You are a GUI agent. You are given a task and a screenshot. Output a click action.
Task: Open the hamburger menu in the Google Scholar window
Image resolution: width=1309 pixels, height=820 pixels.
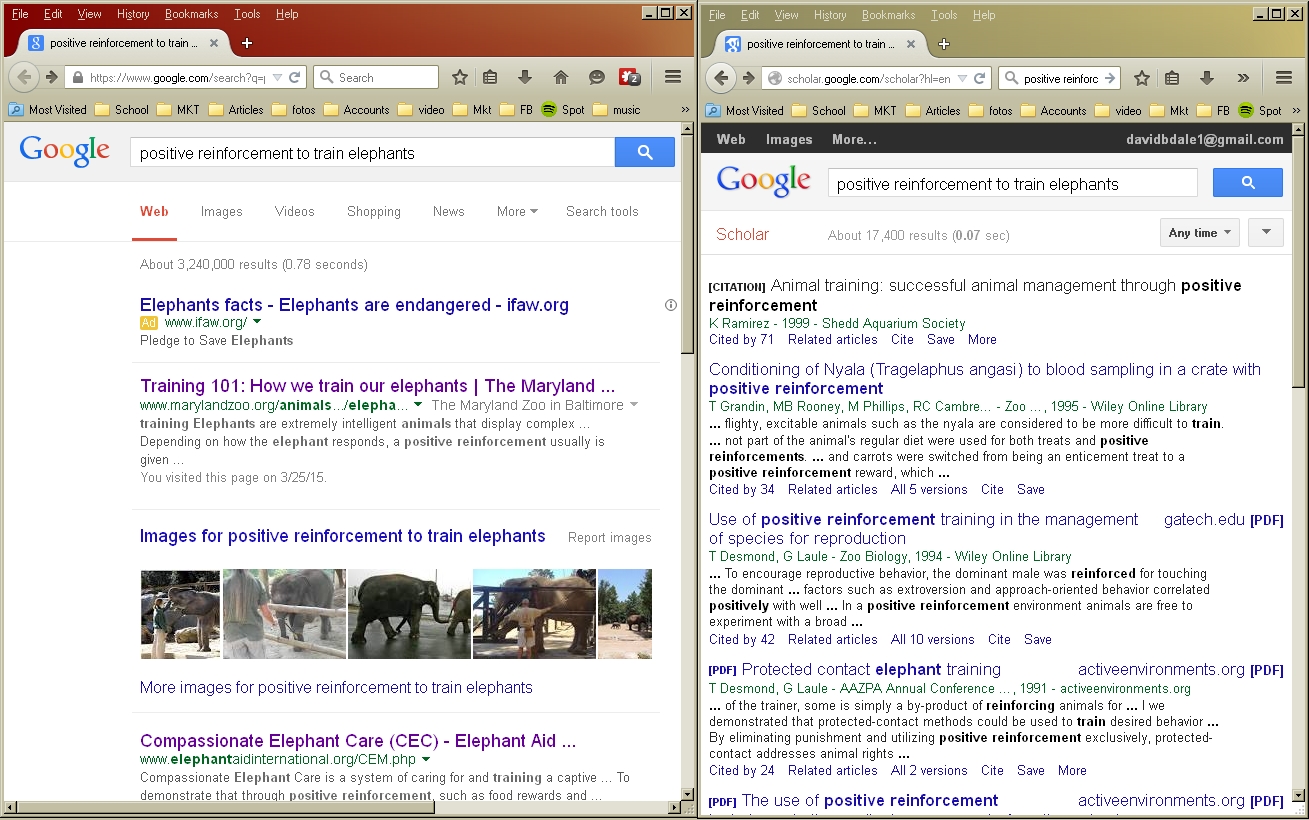coord(1284,78)
